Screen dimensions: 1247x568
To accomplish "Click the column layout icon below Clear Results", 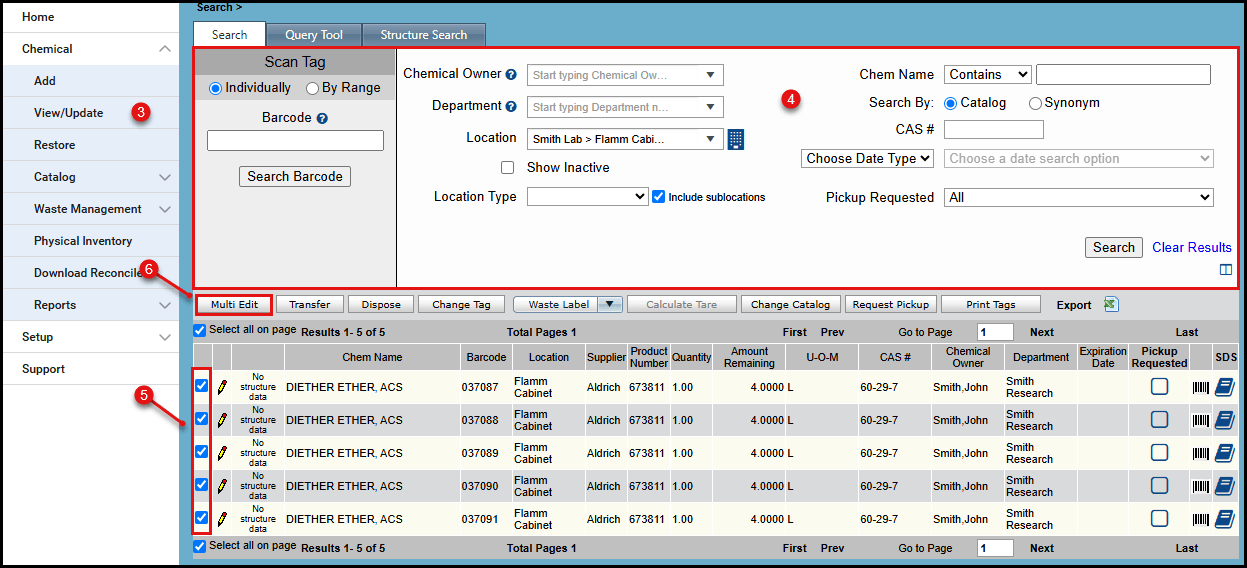I will [1226, 270].
